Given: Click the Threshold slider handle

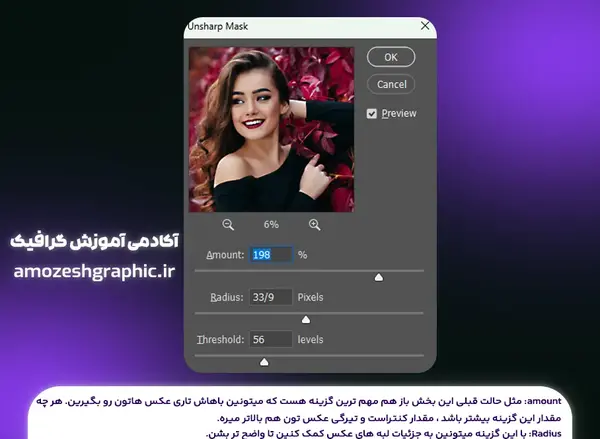Looking at the screenshot, I should tap(264, 362).
